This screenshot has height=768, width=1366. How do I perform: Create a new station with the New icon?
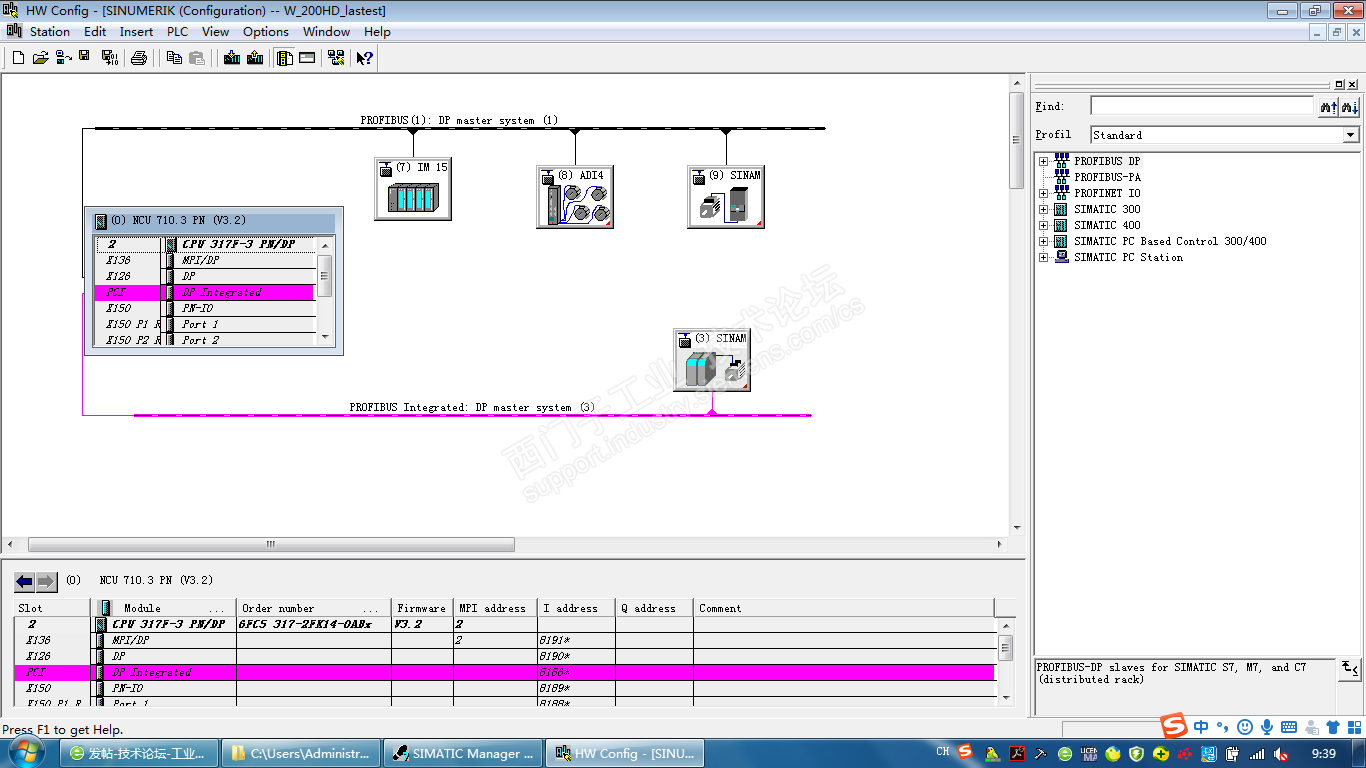tap(18, 58)
